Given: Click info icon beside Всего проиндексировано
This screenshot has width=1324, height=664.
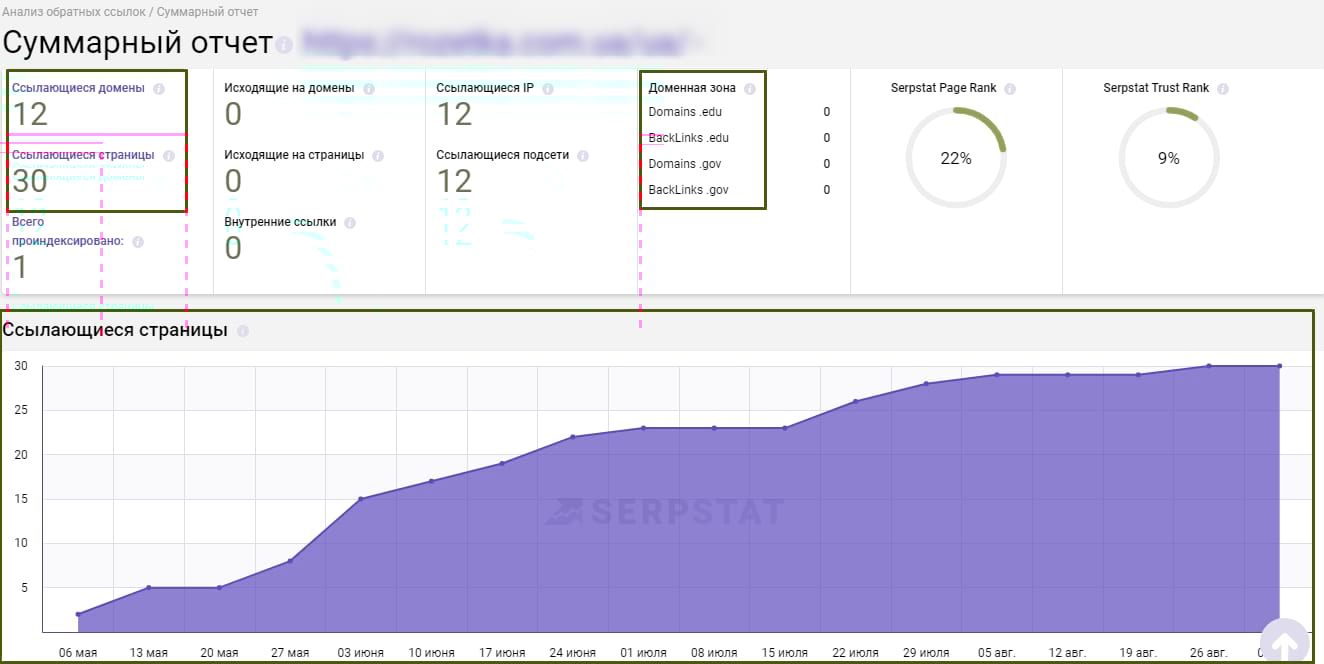Looking at the screenshot, I should 138,241.
